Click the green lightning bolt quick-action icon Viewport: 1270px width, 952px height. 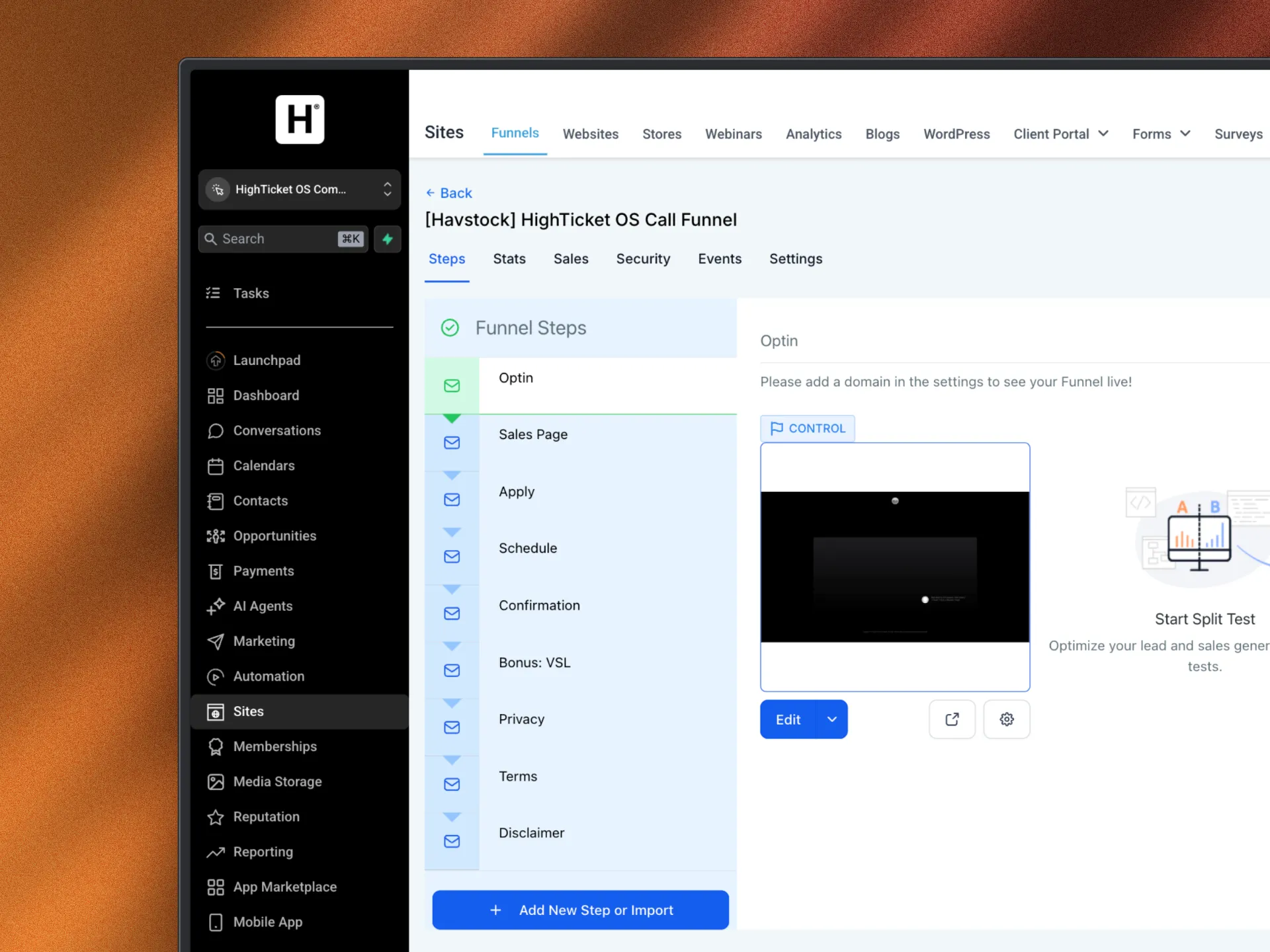[388, 239]
